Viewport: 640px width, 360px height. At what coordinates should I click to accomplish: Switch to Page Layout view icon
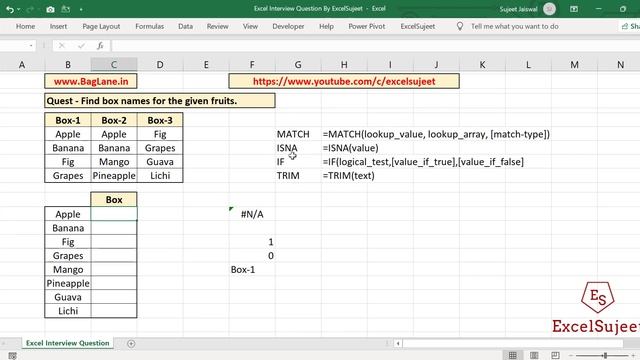click(x=534, y=356)
